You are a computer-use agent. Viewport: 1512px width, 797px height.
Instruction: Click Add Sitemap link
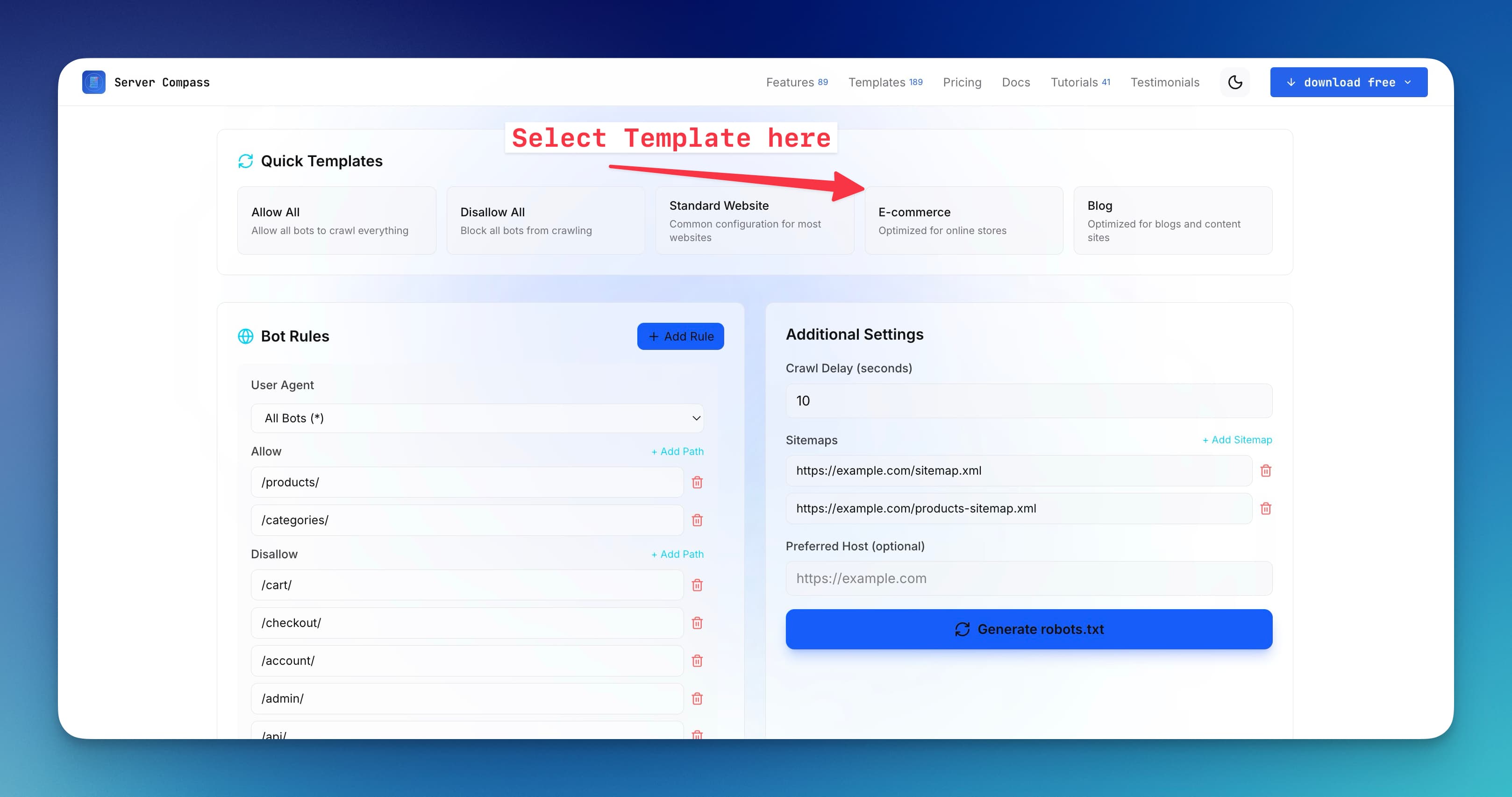click(x=1237, y=440)
